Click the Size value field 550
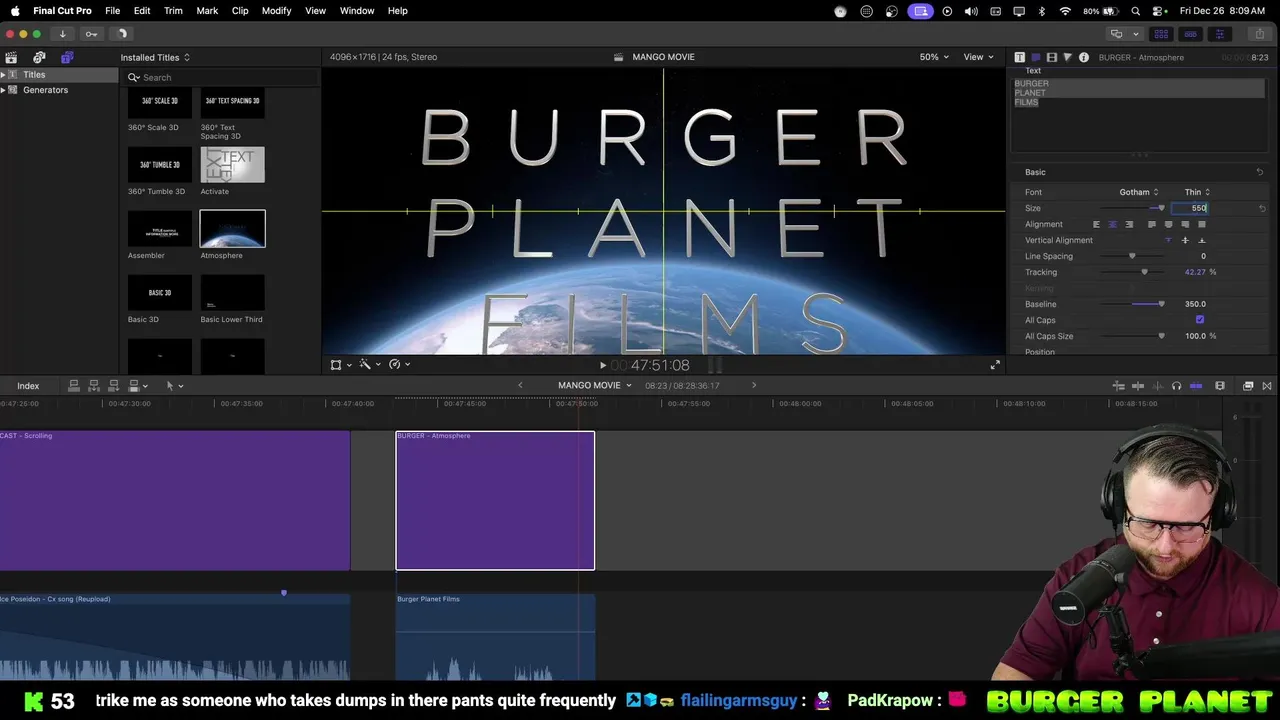1280x720 pixels. click(1191, 208)
